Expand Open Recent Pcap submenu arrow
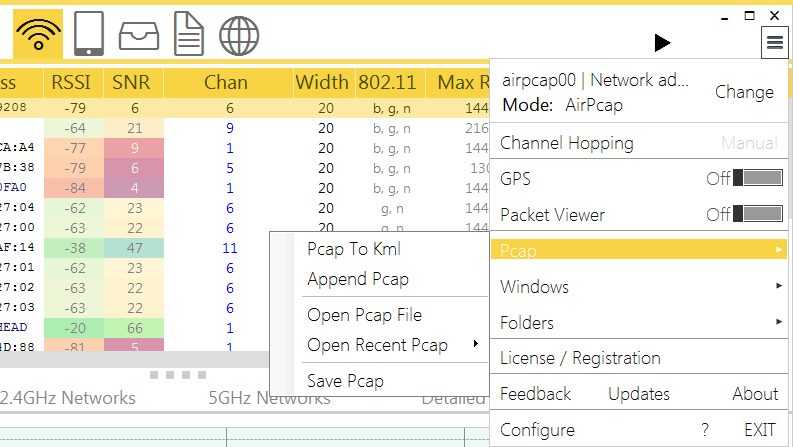The image size is (793, 447). tap(475, 344)
